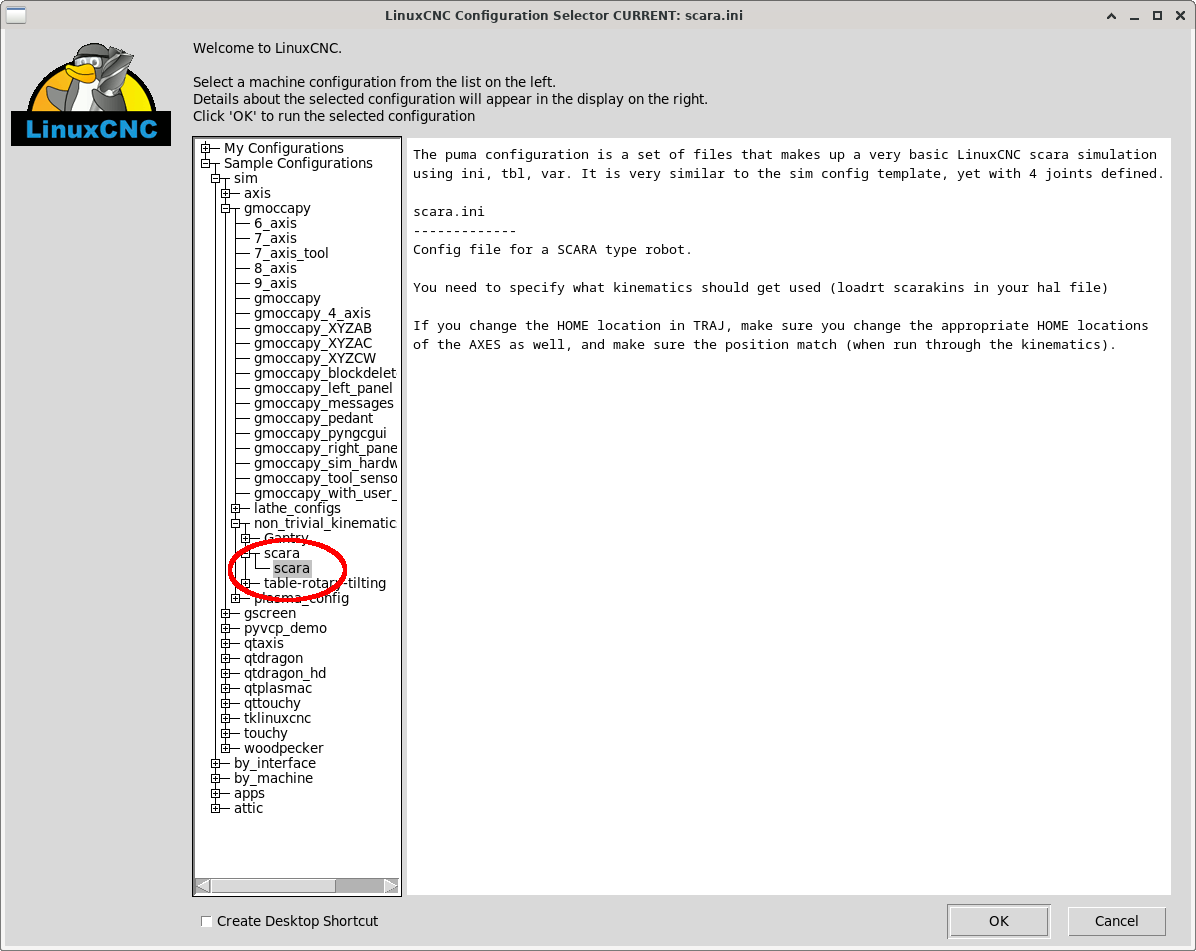Expand My Configurations tree node
1196x951 pixels.
205,149
